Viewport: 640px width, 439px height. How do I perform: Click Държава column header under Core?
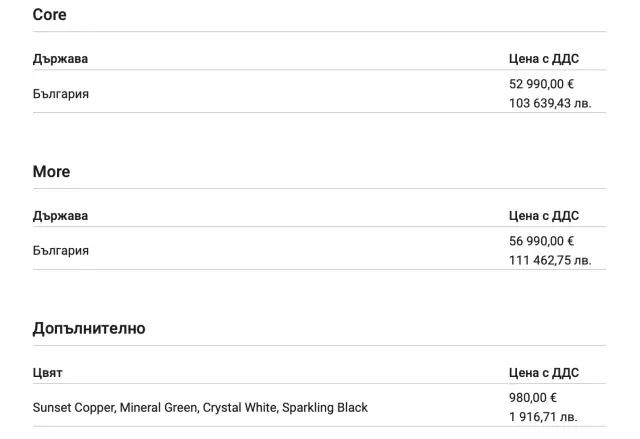[x=60, y=59]
